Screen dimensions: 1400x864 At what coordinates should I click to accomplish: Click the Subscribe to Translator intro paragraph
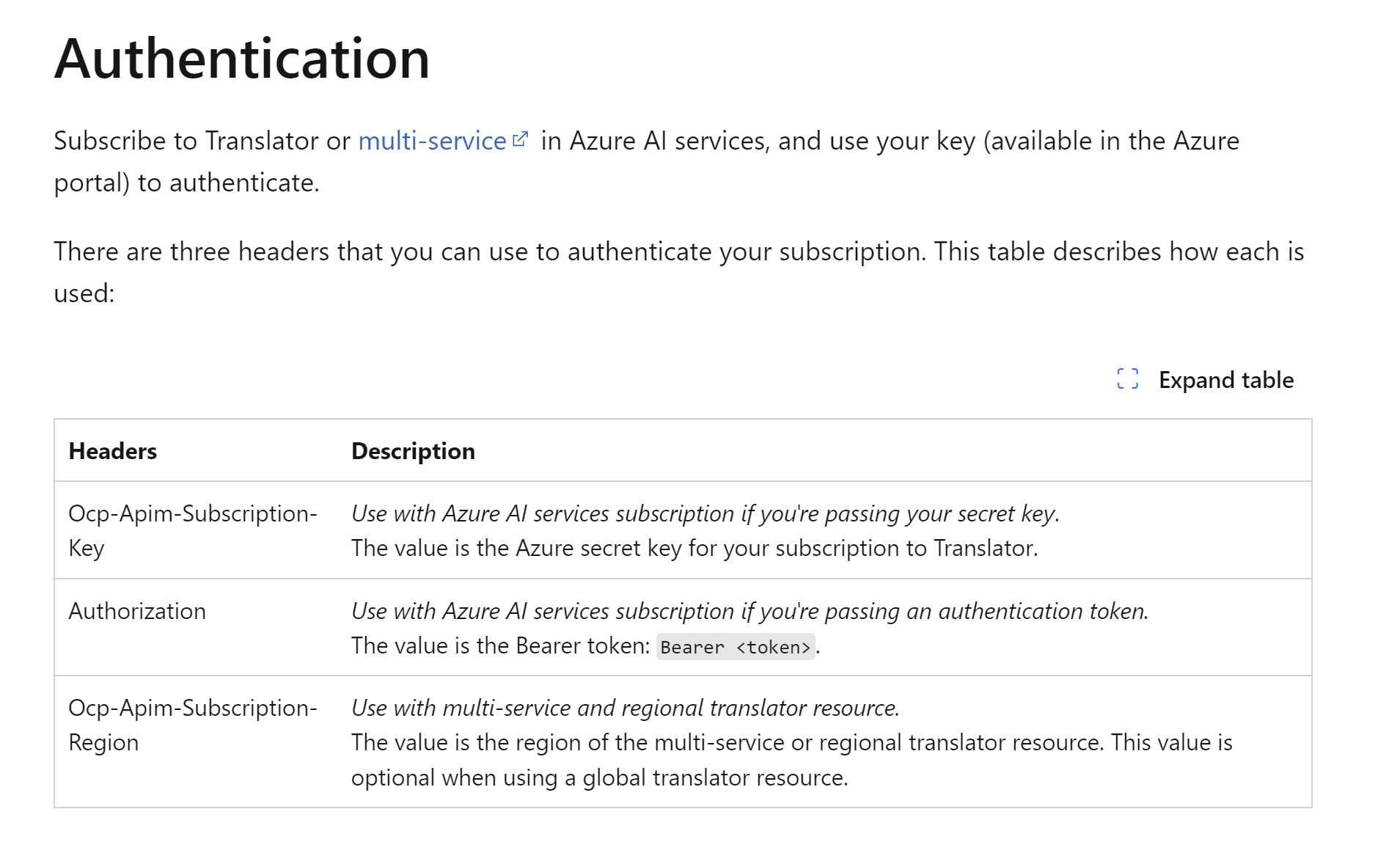(646, 161)
